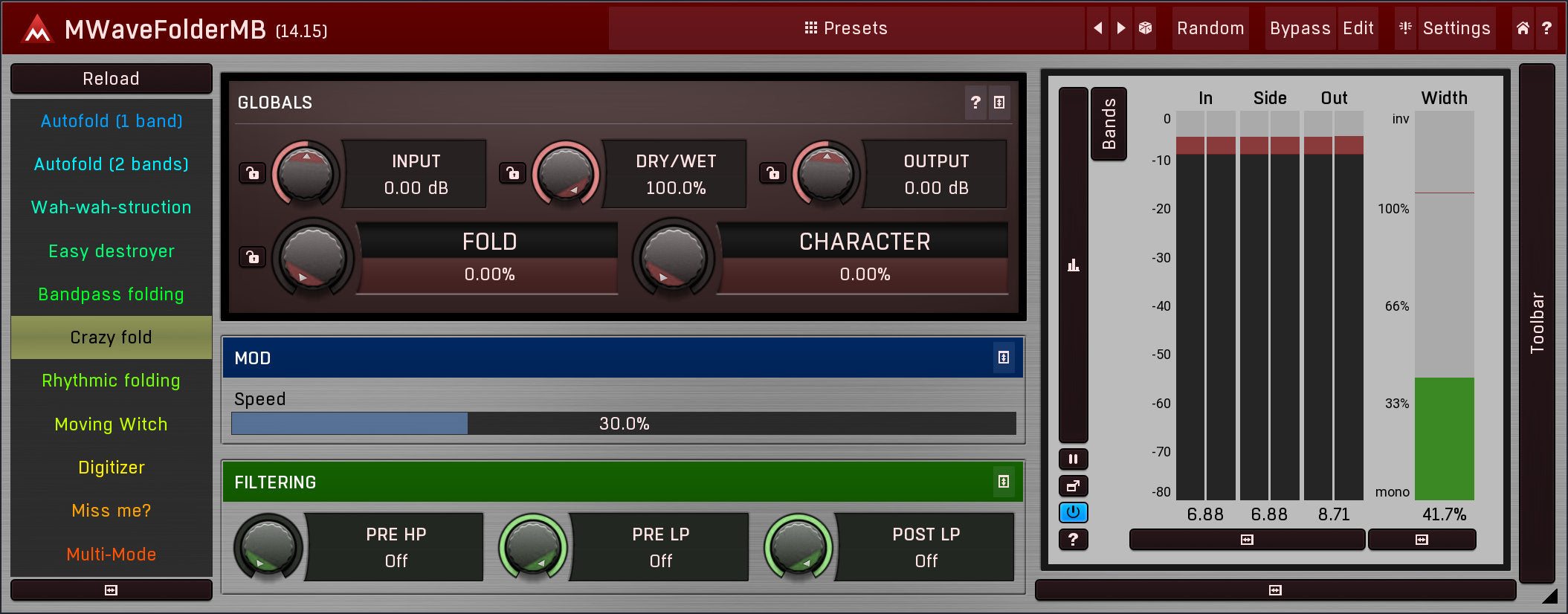Go to the next preset arrow
Viewport: 1568px width, 614px height.
(1121, 28)
